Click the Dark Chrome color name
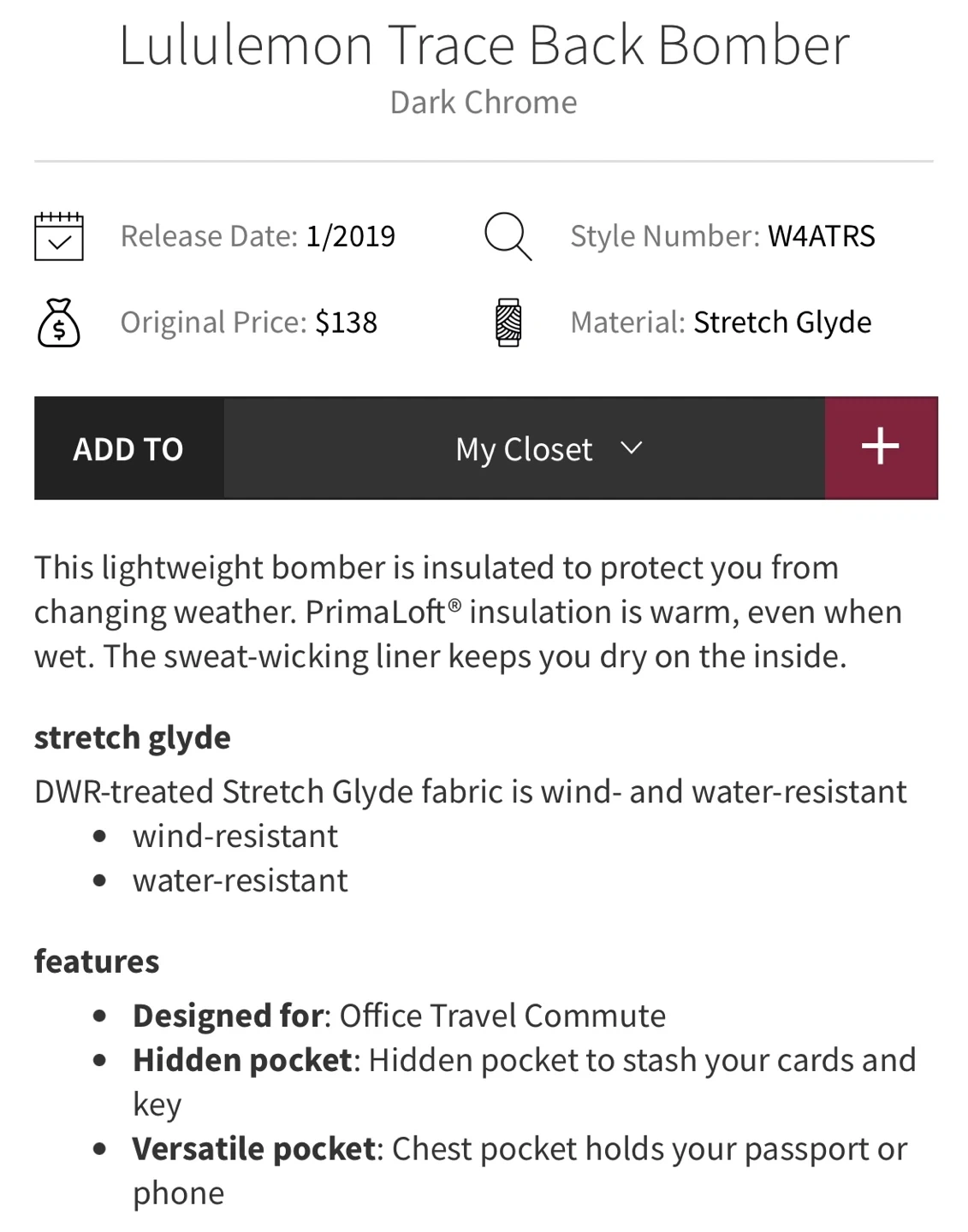Image resolution: width=968 pixels, height=1232 pixels. pyautogui.click(x=484, y=103)
